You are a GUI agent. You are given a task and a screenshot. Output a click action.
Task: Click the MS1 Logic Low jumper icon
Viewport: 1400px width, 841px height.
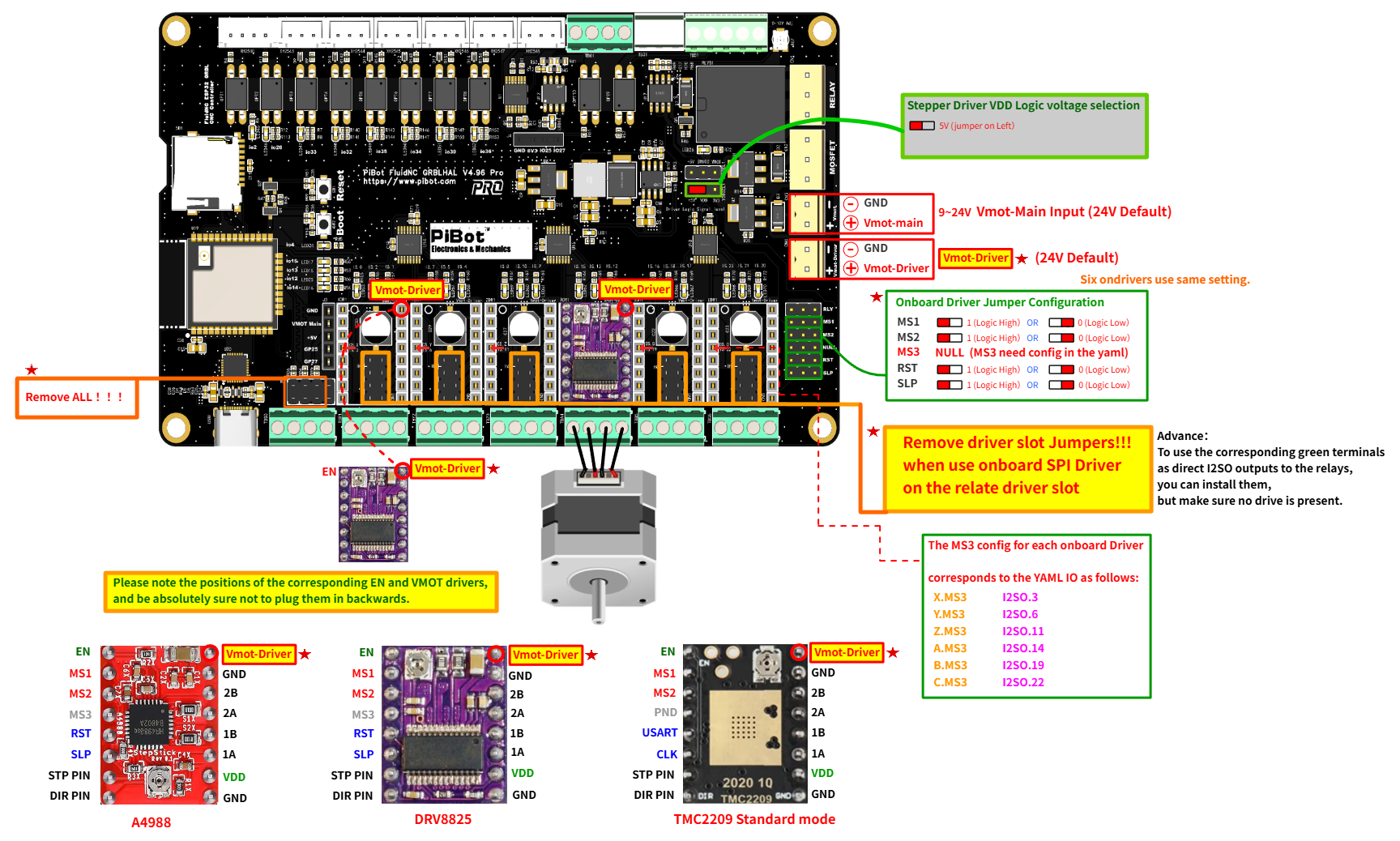click(x=1061, y=322)
